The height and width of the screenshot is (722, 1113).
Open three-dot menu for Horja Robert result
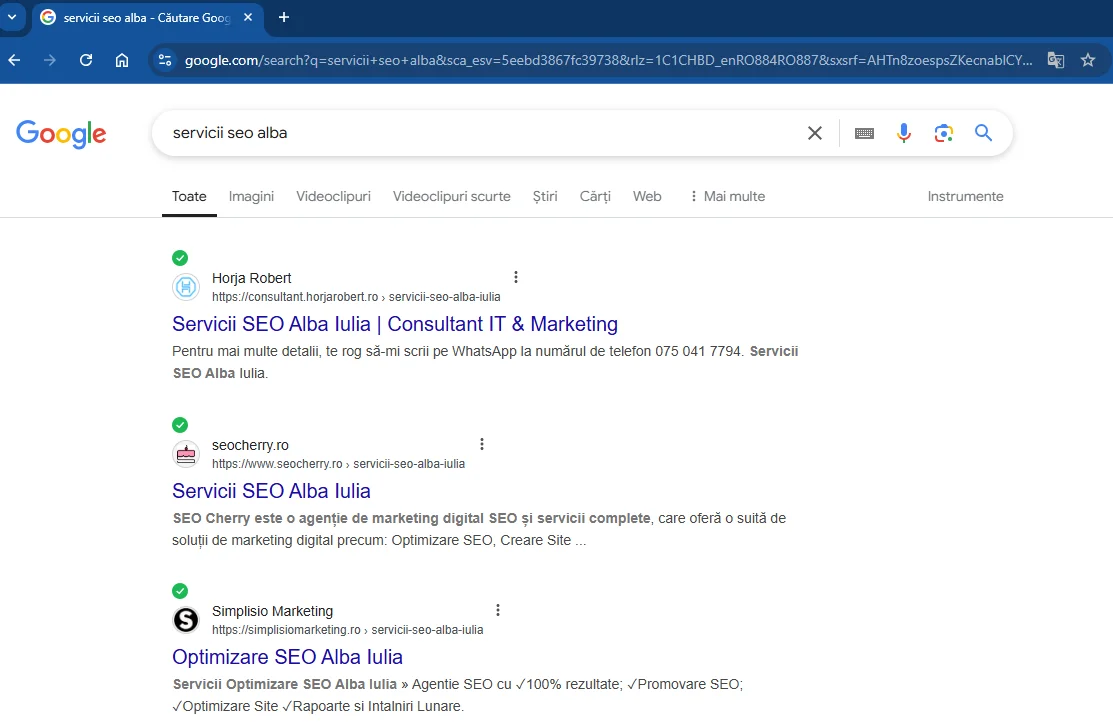[x=516, y=277]
